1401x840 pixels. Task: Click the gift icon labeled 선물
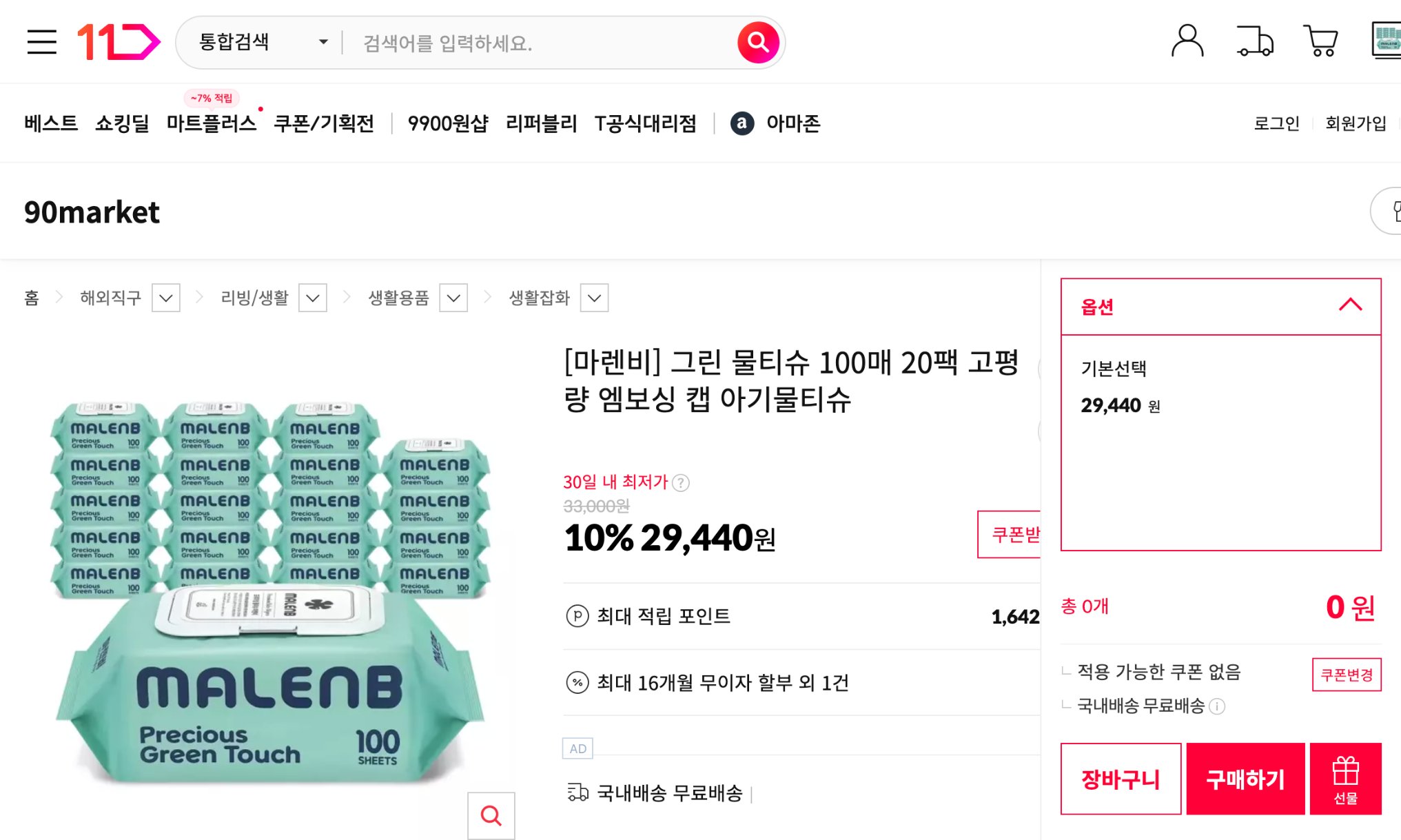click(1344, 779)
